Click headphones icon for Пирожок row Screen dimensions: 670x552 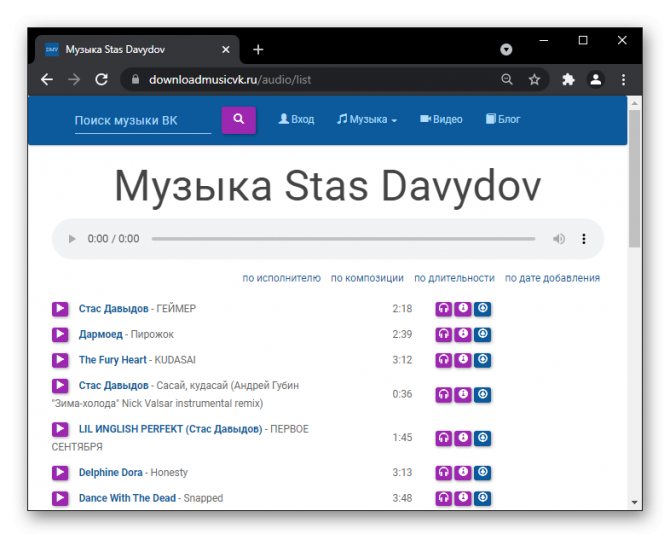[444, 334]
